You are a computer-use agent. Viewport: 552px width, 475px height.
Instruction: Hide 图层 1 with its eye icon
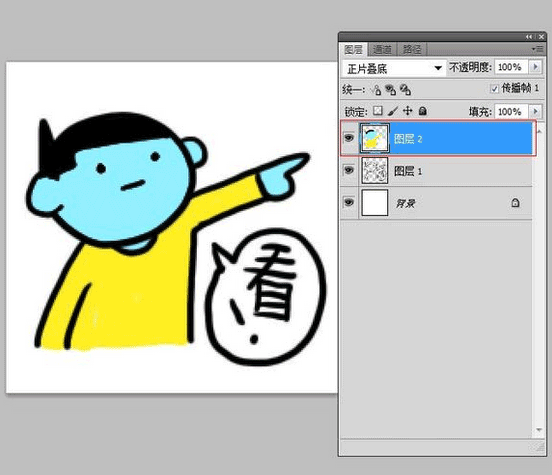pos(349,170)
